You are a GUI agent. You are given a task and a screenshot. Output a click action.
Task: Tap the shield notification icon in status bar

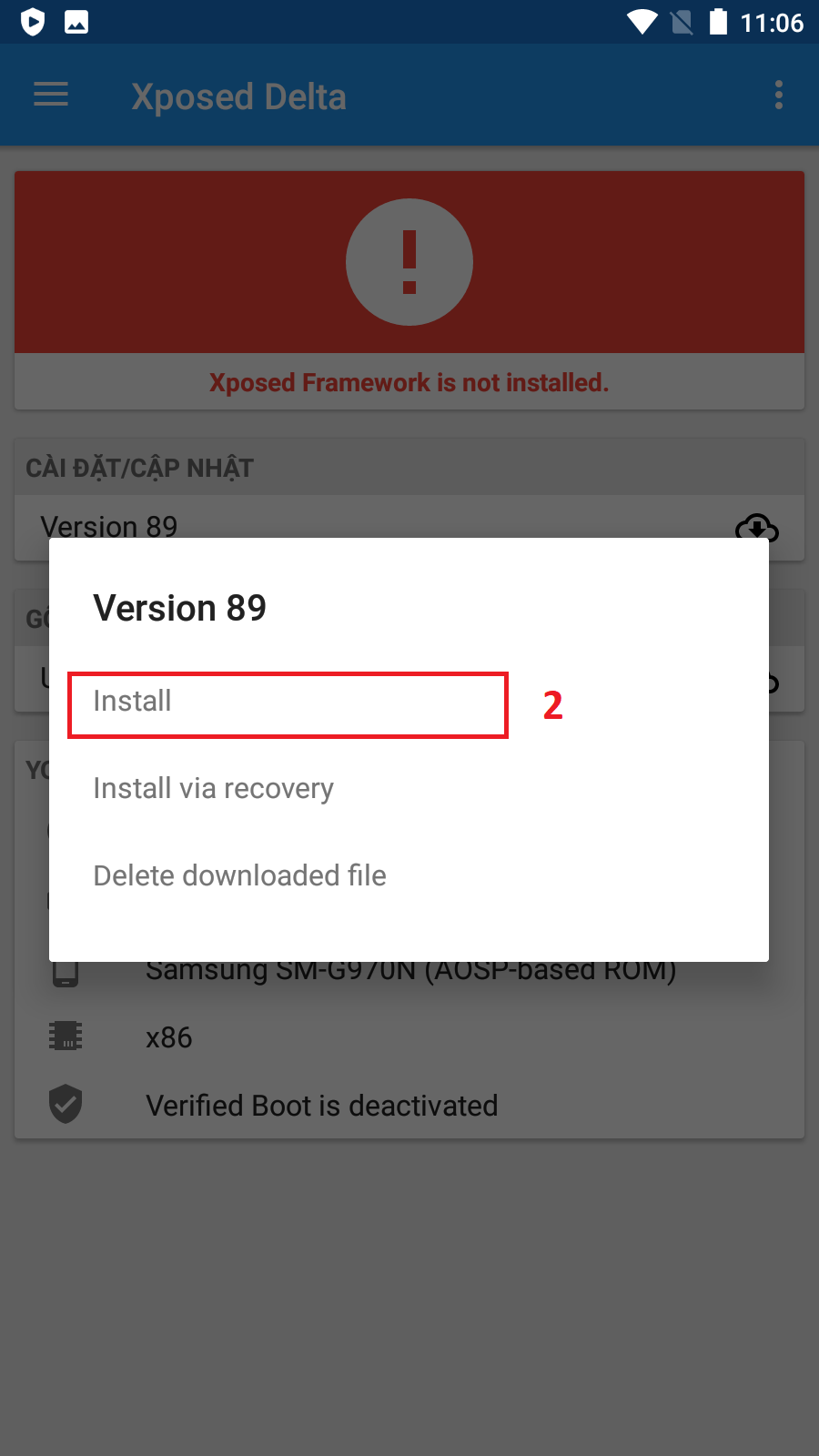click(33, 22)
